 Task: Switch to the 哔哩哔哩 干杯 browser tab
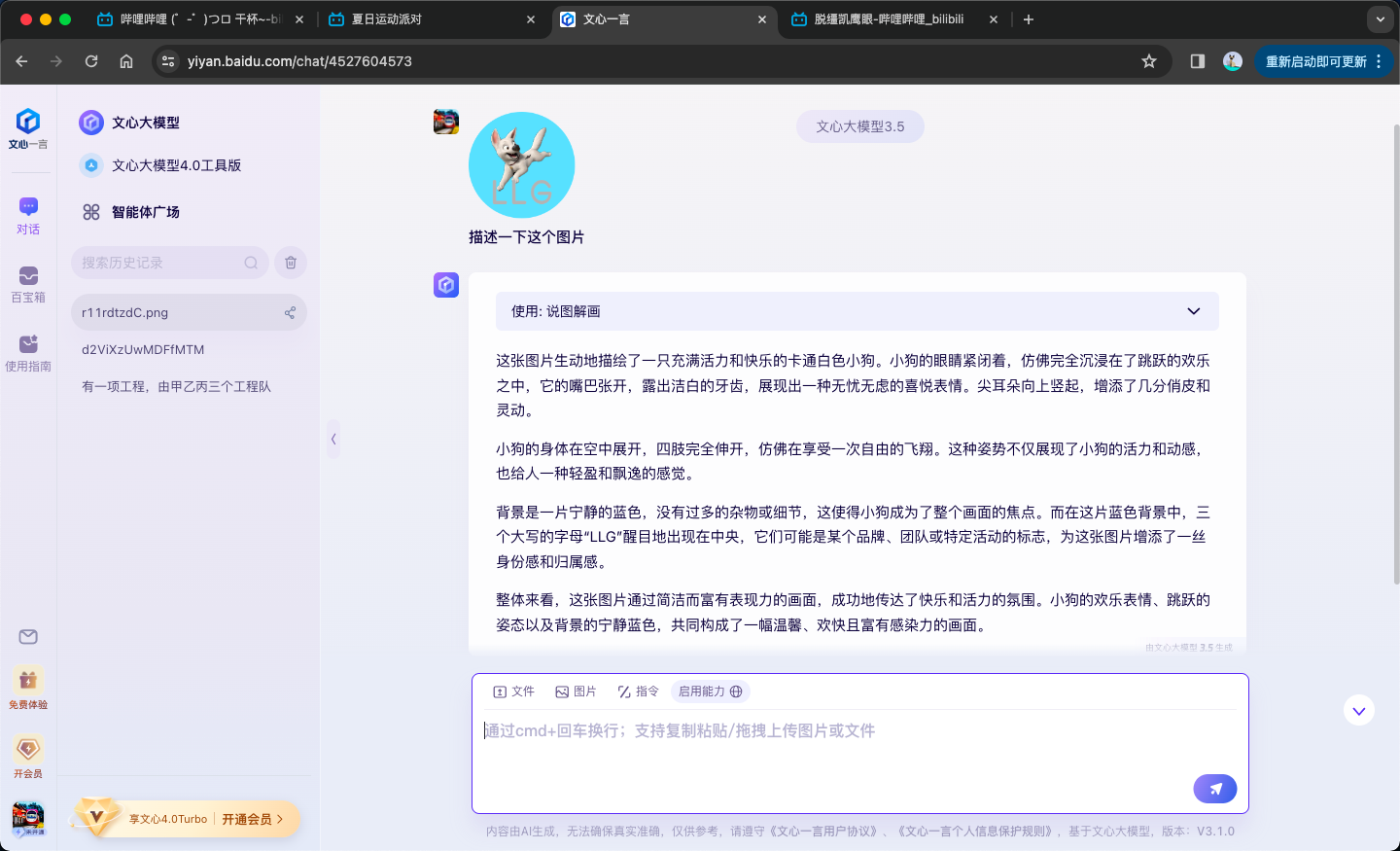coord(201,19)
